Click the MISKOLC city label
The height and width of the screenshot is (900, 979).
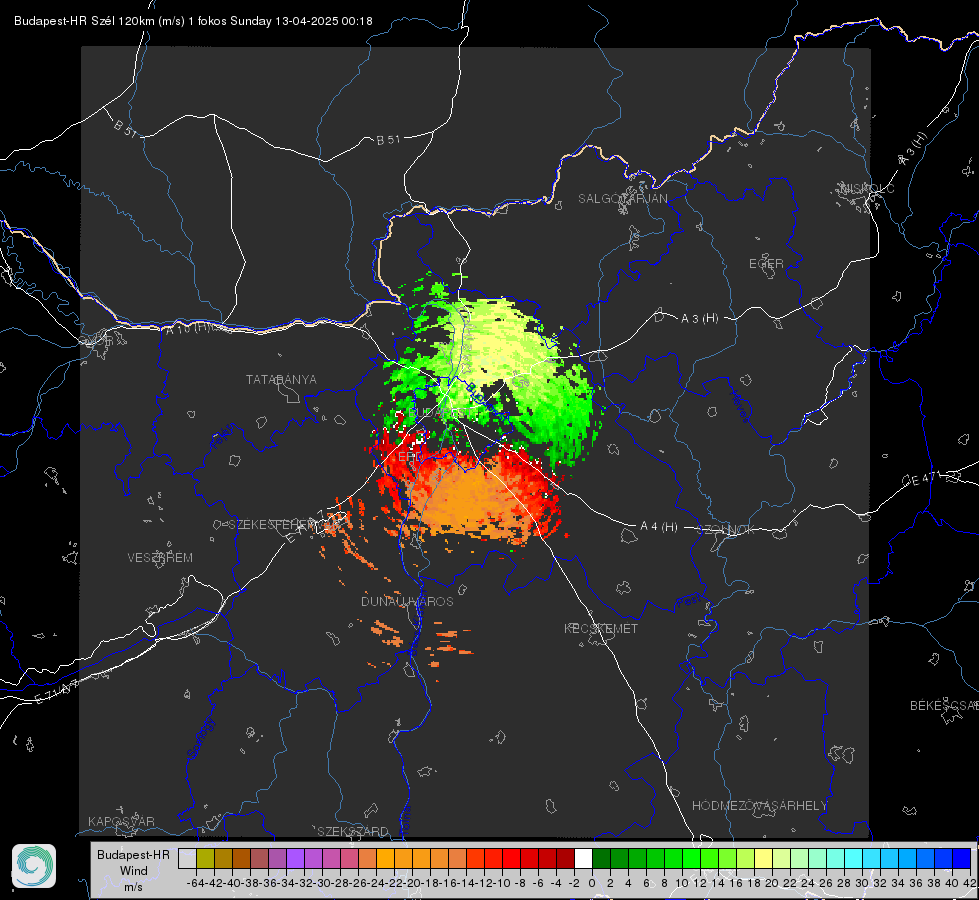pos(867,188)
